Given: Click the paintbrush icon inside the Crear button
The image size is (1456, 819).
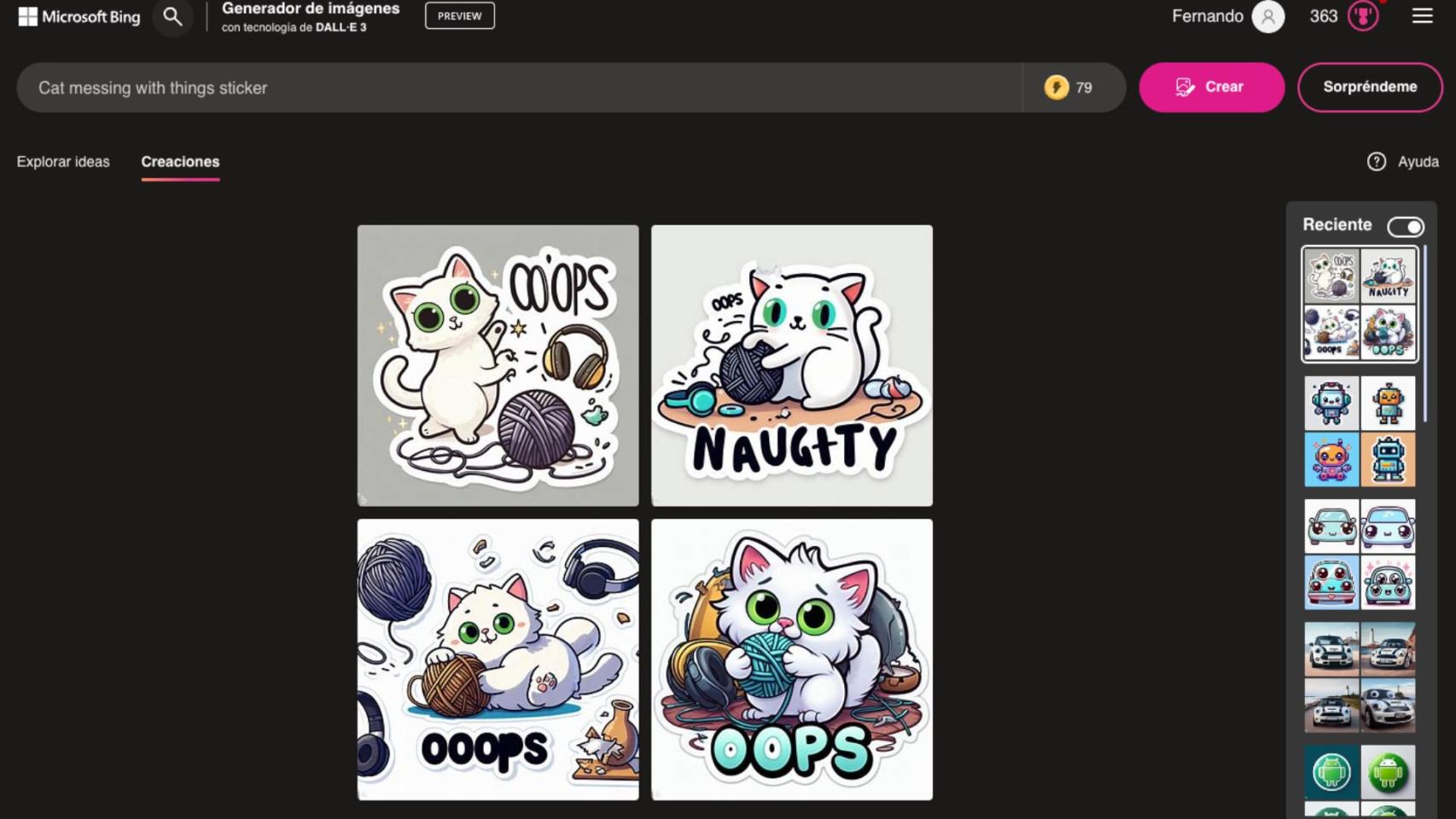Looking at the screenshot, I should [x=1184, y=86].
